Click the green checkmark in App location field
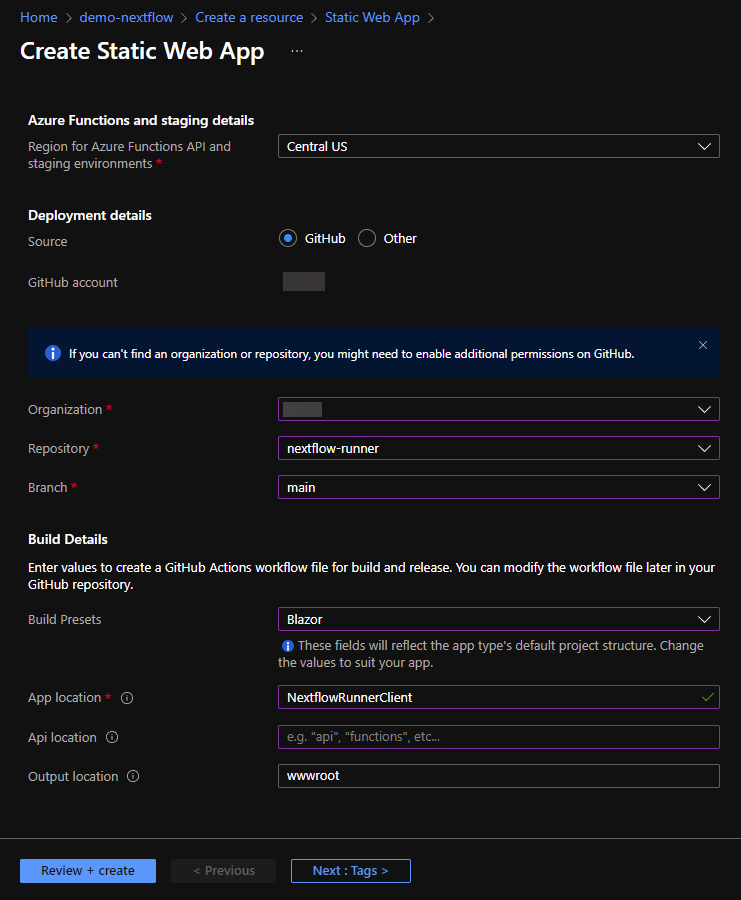Viewport: 741px width, 900px height. (x=707, y=697)
